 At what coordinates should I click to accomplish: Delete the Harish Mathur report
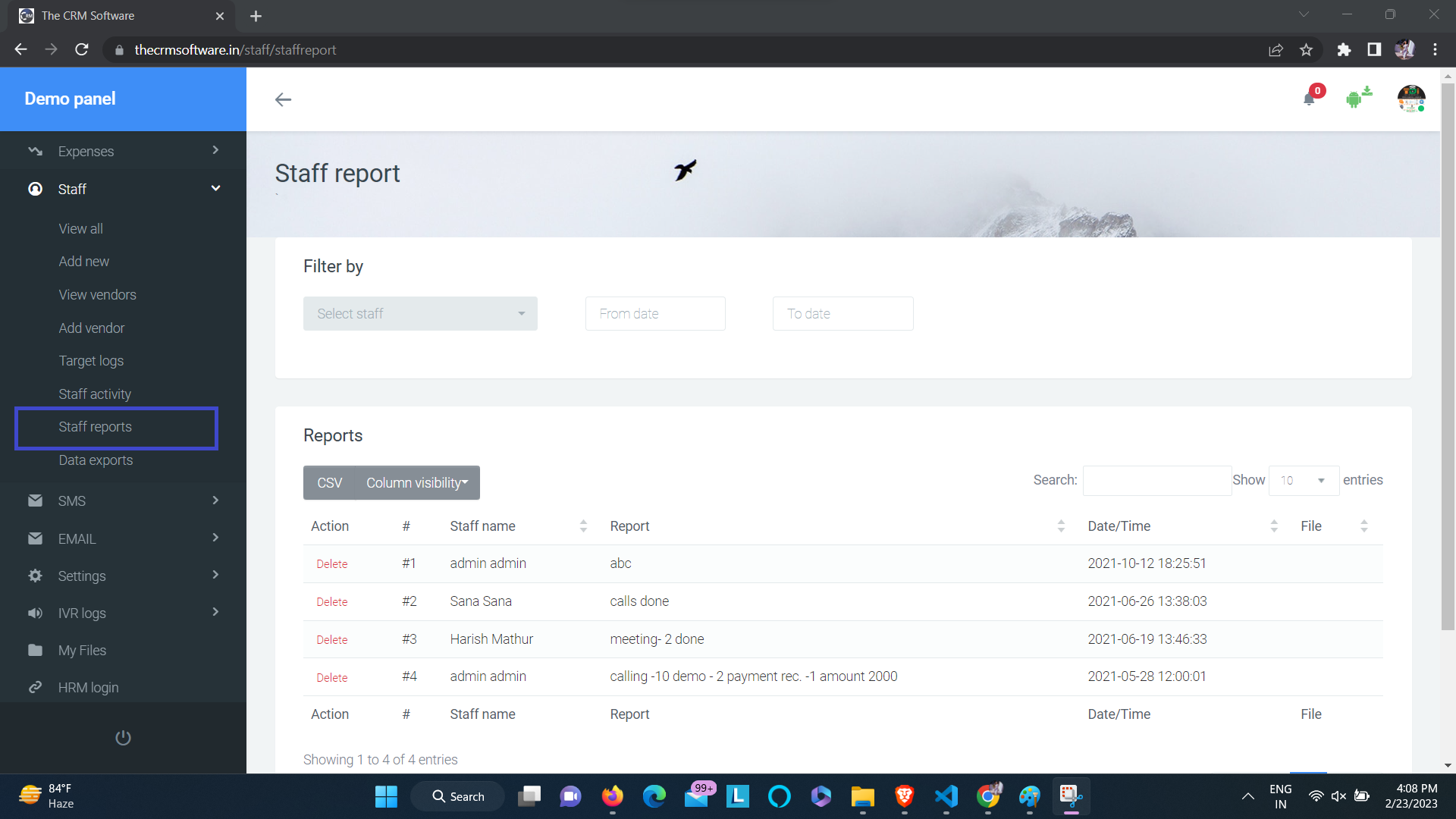tap(331, 640)
